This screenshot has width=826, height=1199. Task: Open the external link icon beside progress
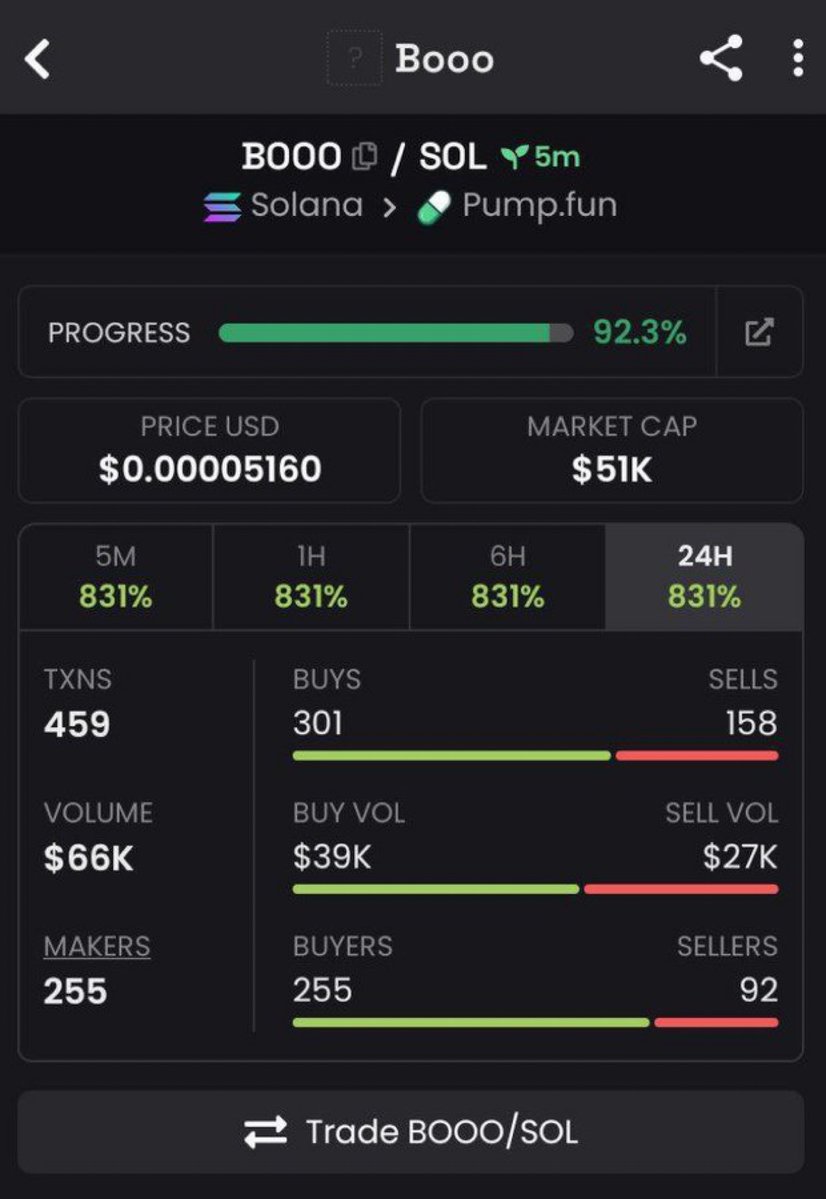[759, 332]
